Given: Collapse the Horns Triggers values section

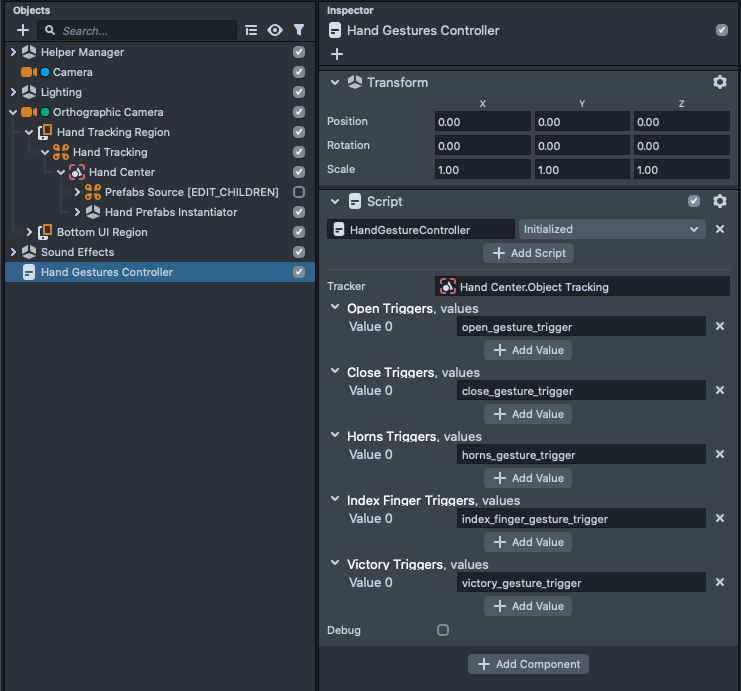Looking at the screenshot, I should [336, 436].
